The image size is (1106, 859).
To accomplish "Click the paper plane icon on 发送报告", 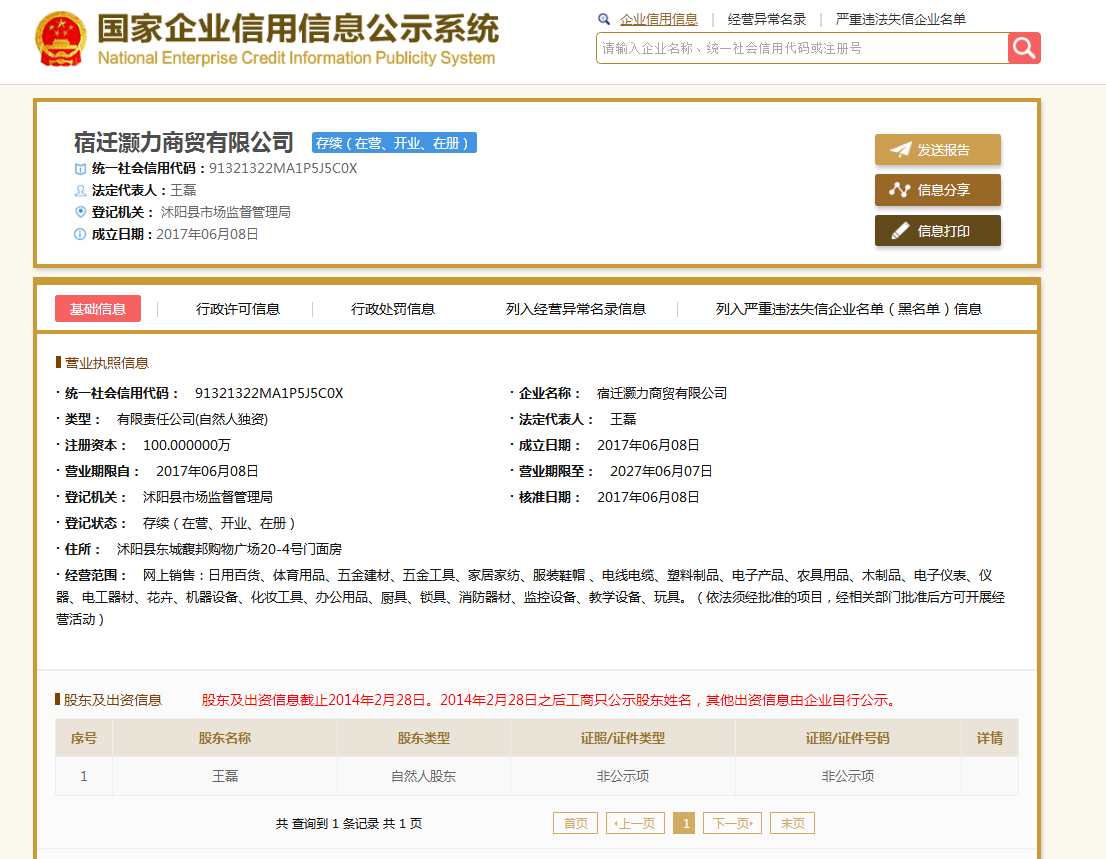I will (x=900, y=150).
